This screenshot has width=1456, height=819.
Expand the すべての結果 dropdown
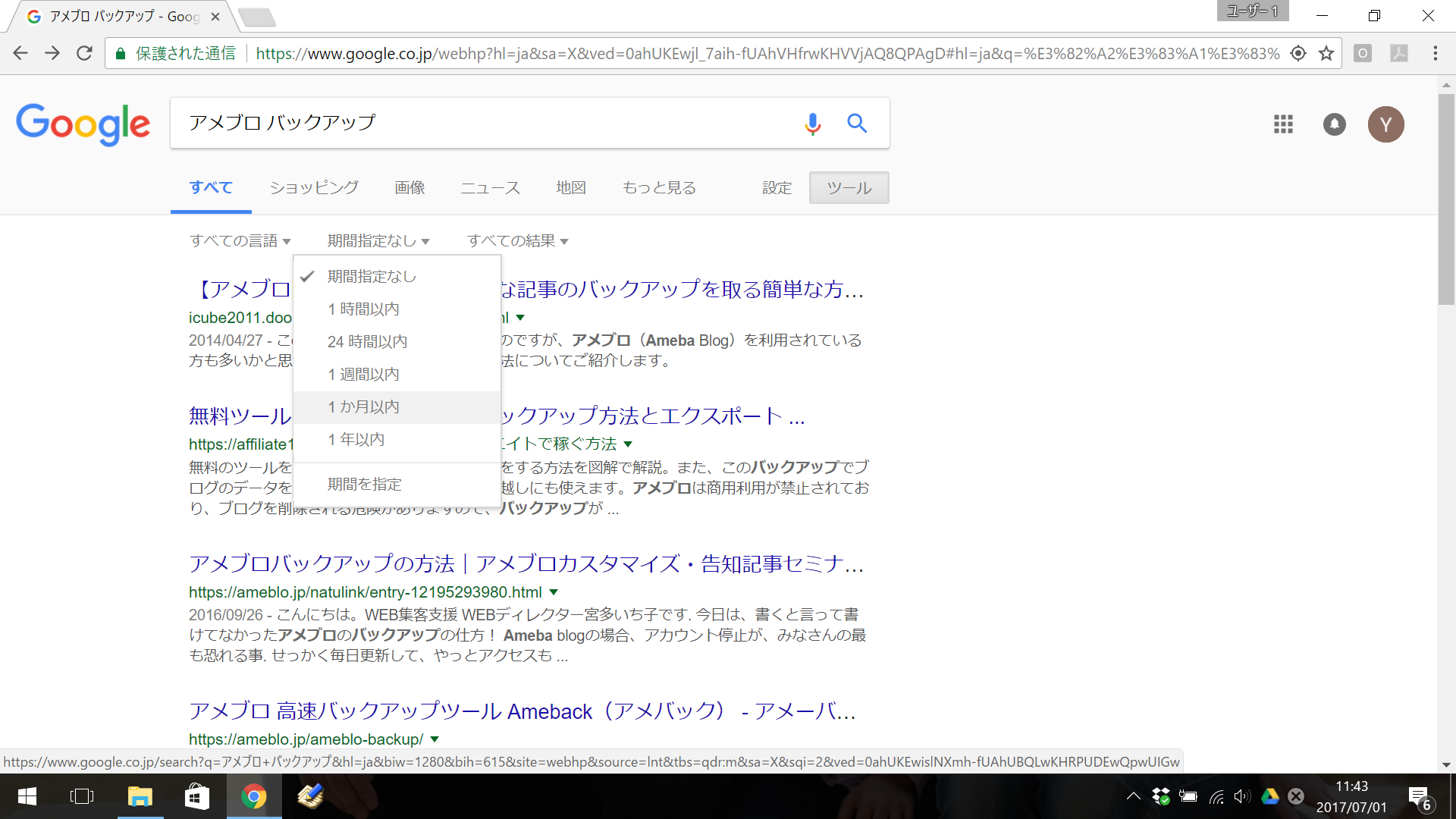(517, 241)
